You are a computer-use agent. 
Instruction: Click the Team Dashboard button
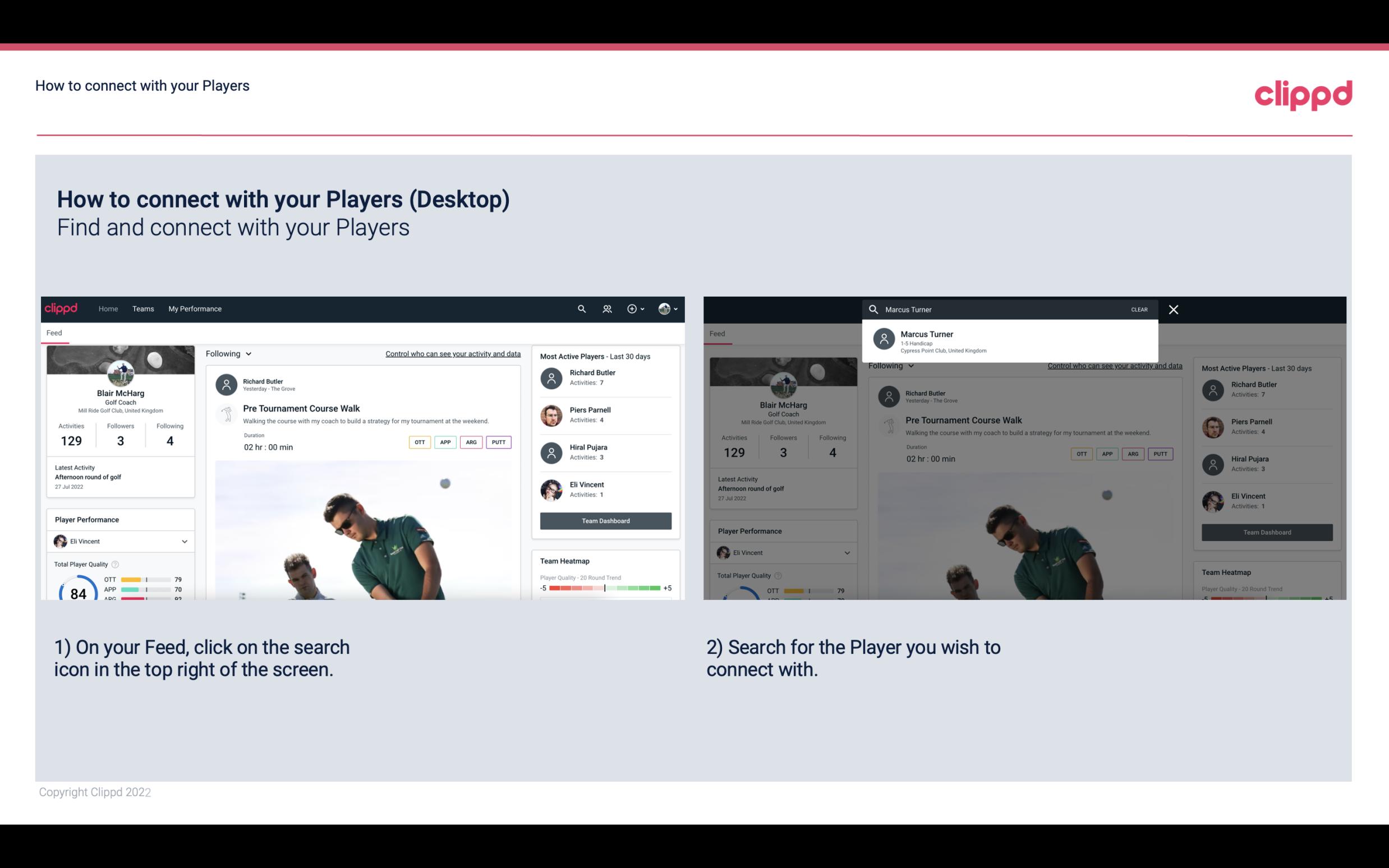point(605,520)
